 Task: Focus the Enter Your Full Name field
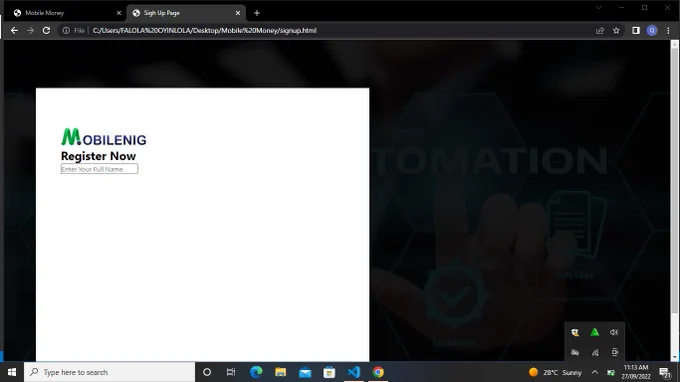pyautogui.click(x=99, y=169)
